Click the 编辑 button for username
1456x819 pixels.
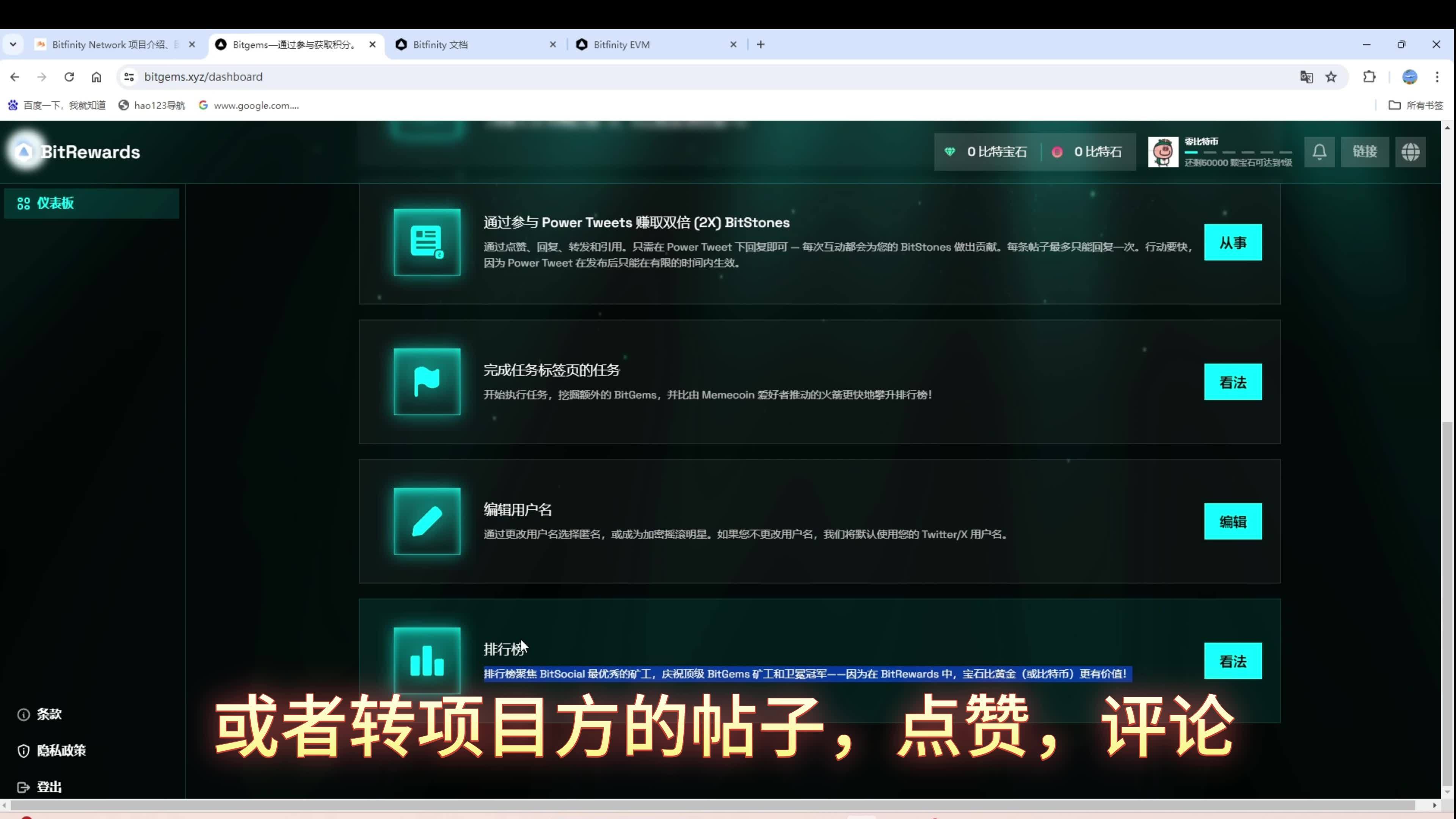tap(1233, 521)
